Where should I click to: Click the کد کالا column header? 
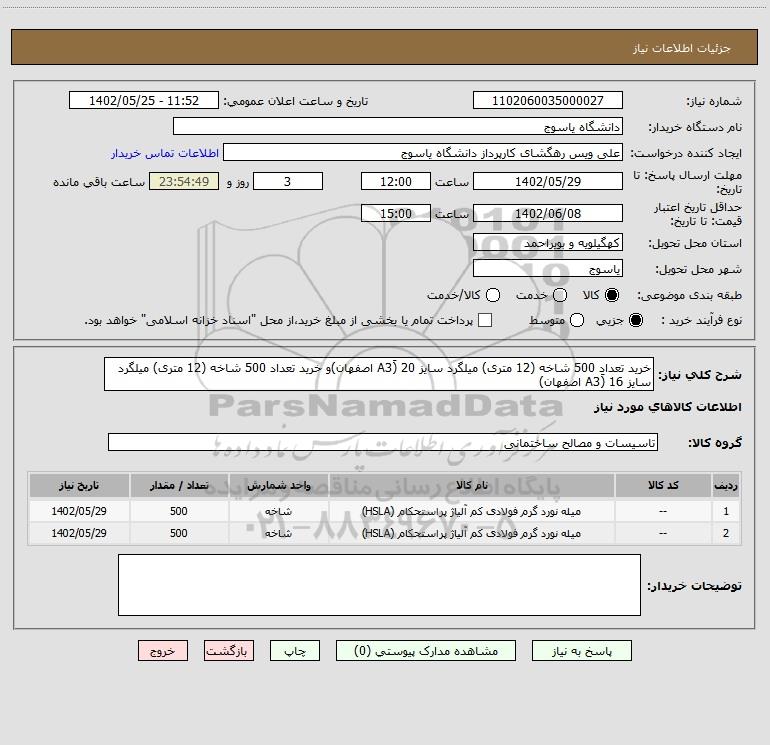(663, 485)
